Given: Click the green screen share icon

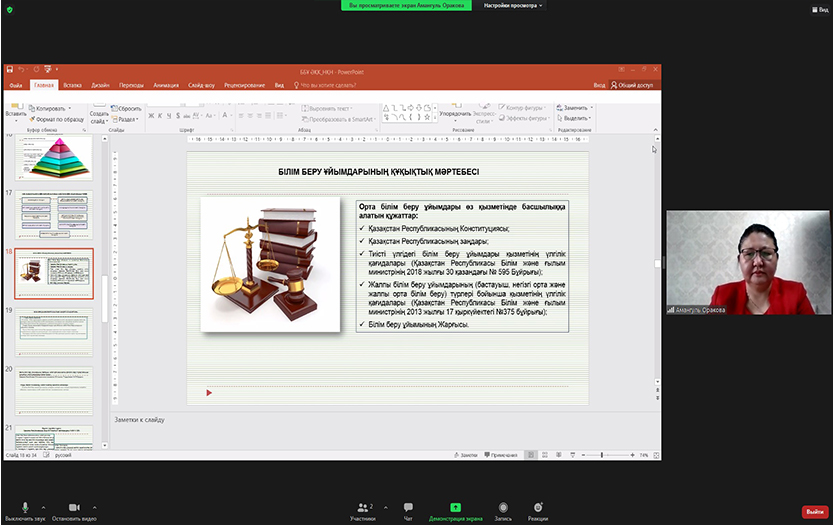Looking at the screenshot, I should pyautogui.click(x=455, y=508).
